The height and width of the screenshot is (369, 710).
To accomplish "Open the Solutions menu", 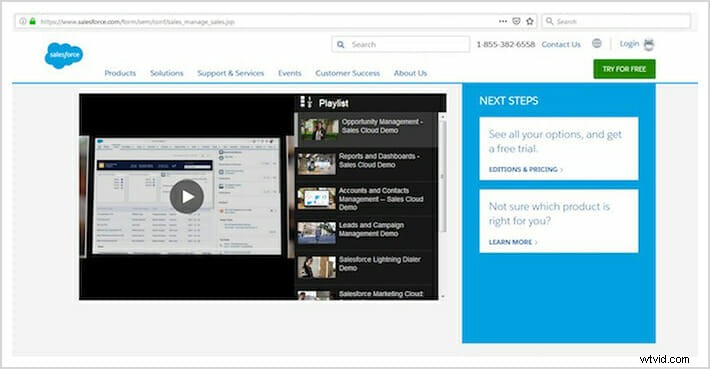I will [x=167, y=73].
